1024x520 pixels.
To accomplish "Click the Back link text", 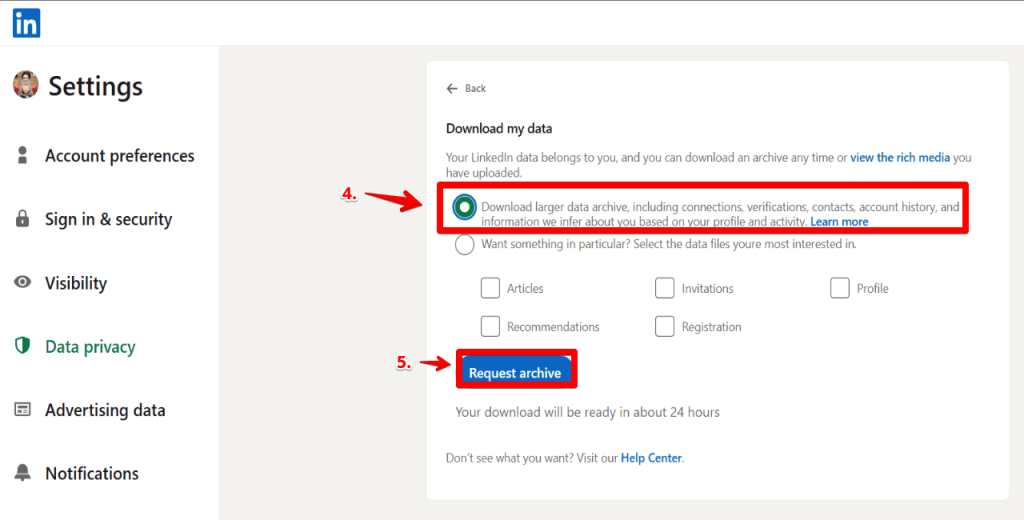I will point(475,88).
